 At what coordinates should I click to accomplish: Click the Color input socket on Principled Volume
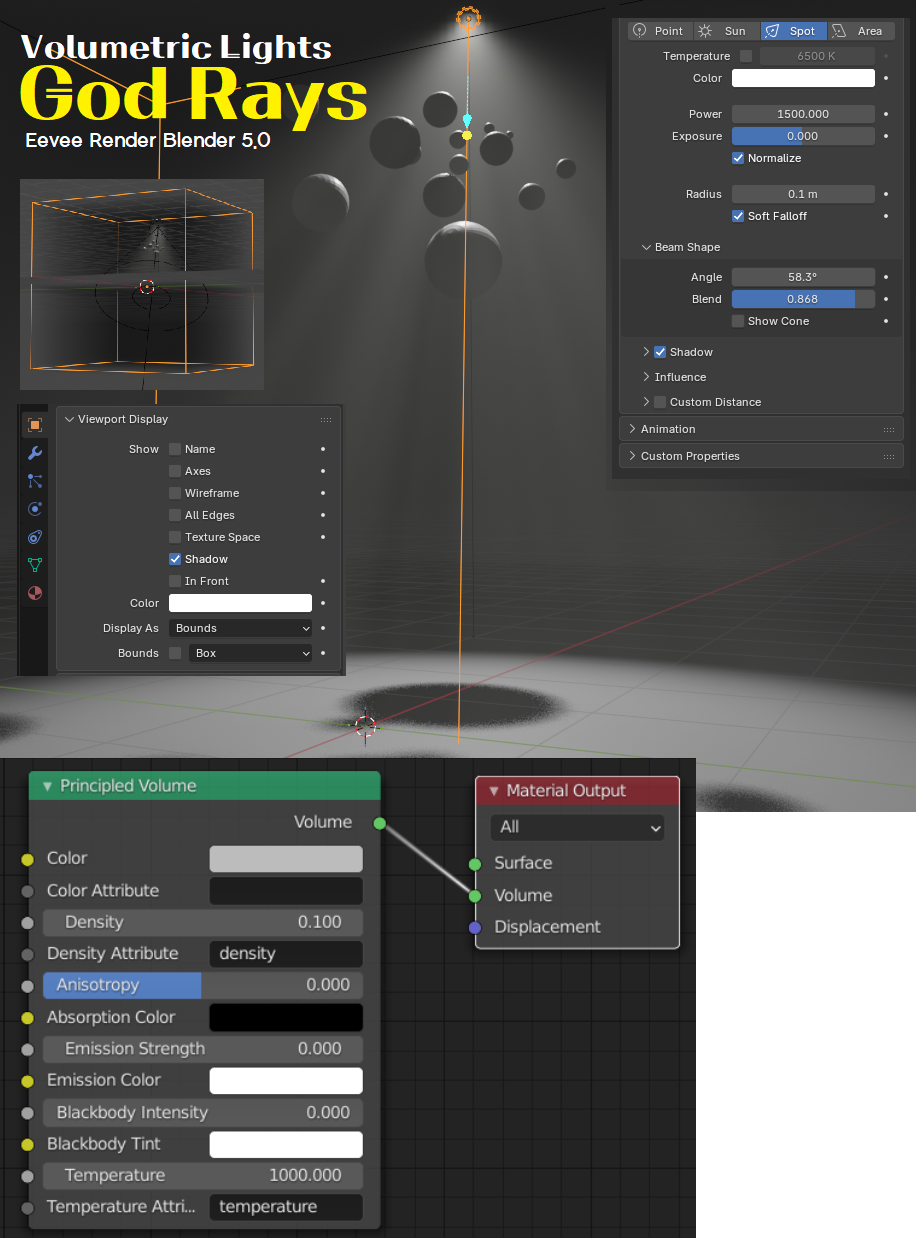[27, 859]
